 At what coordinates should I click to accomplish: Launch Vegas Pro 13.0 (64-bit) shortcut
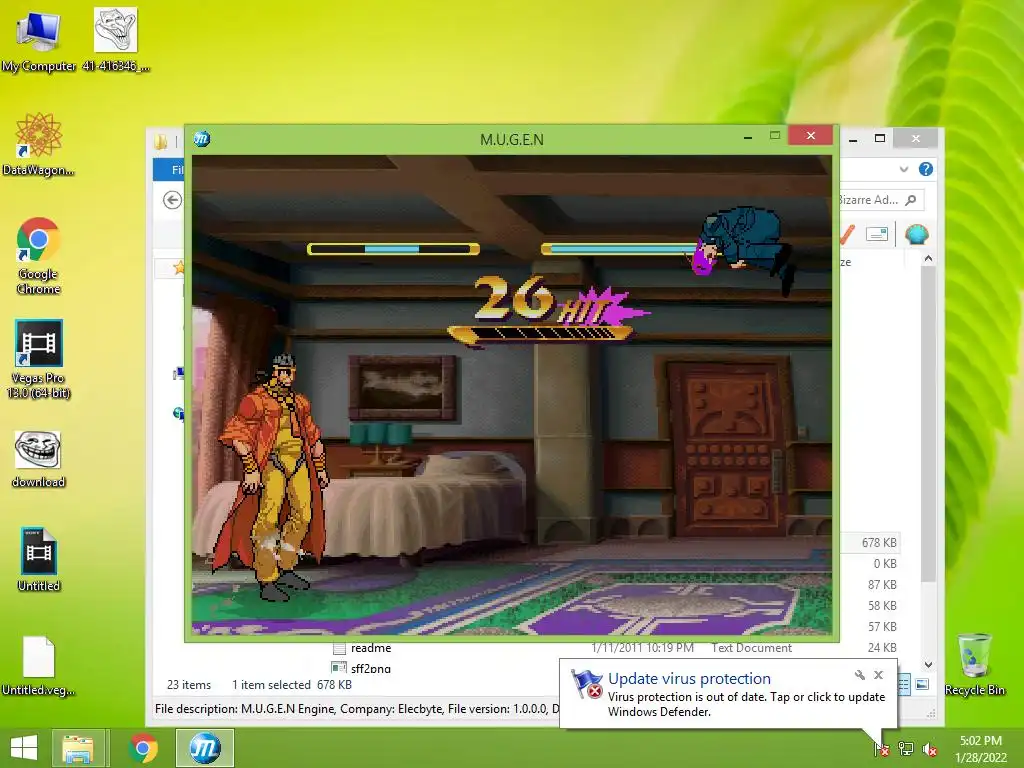tap(38, 359)
